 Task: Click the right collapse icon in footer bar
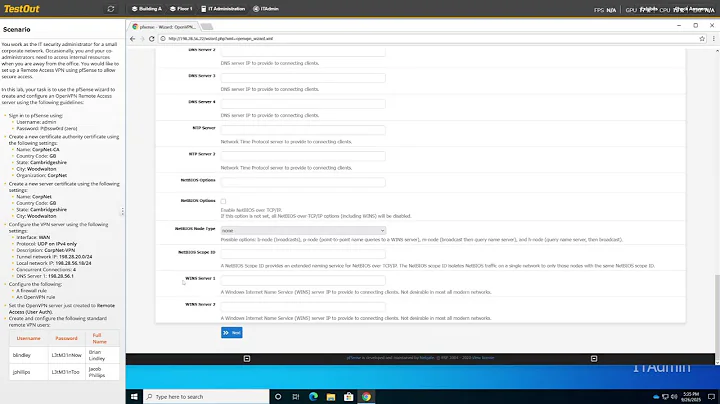coord(594,359)
